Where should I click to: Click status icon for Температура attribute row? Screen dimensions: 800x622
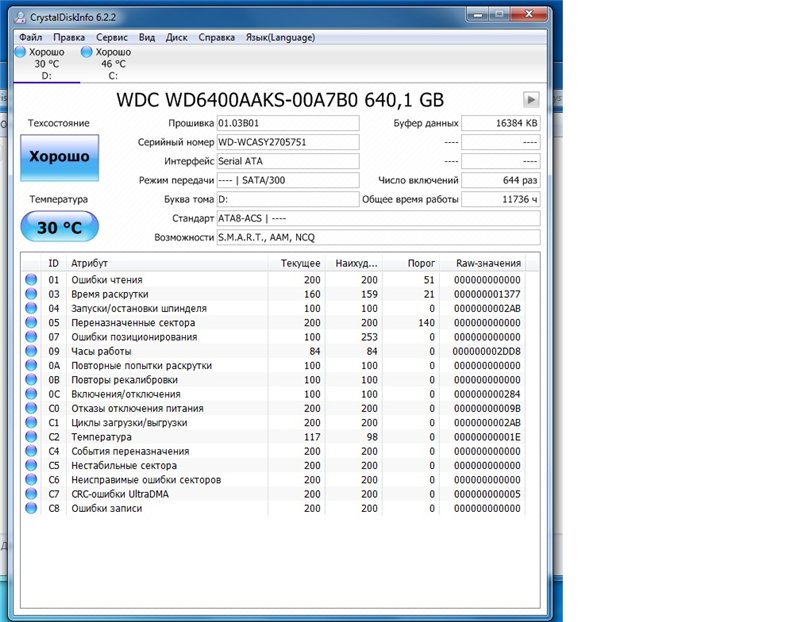(31, 436)
